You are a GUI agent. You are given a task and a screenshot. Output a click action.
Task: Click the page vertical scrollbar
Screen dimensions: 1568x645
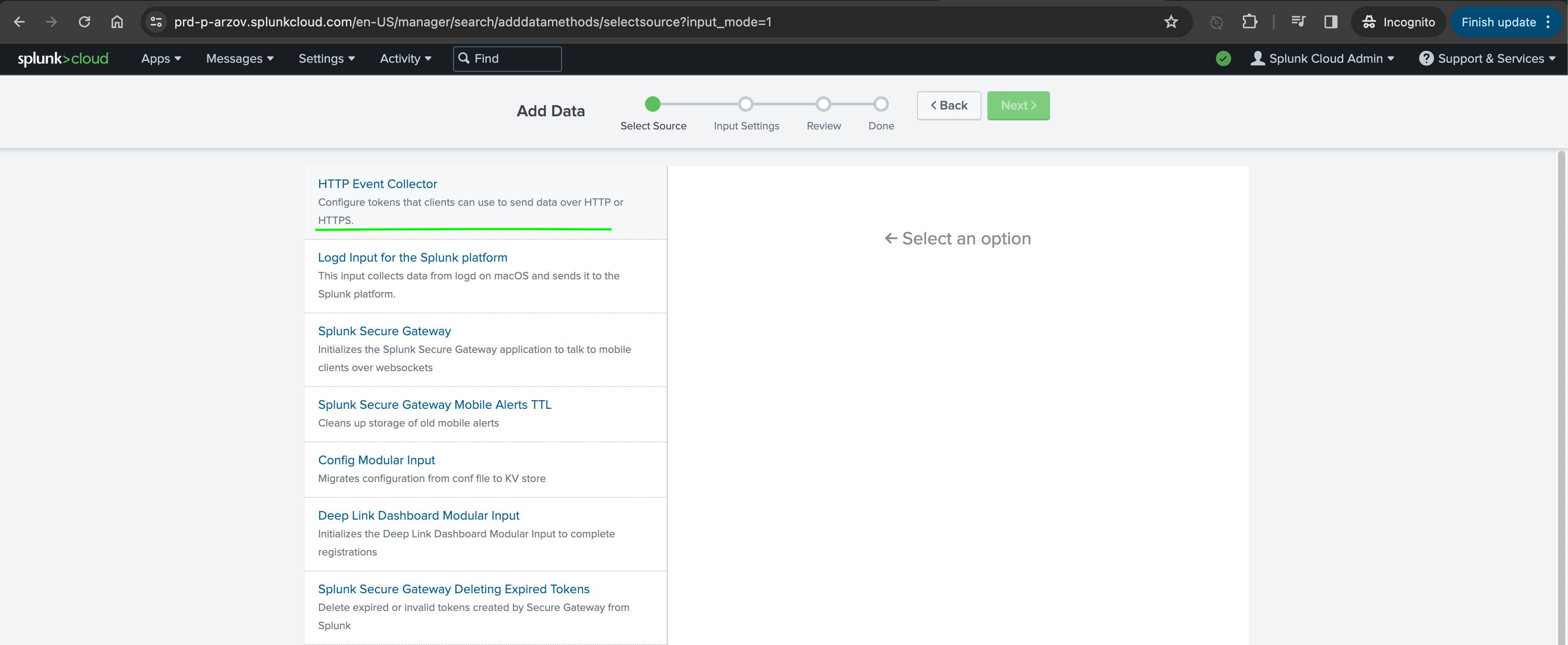click(1561, 397)
